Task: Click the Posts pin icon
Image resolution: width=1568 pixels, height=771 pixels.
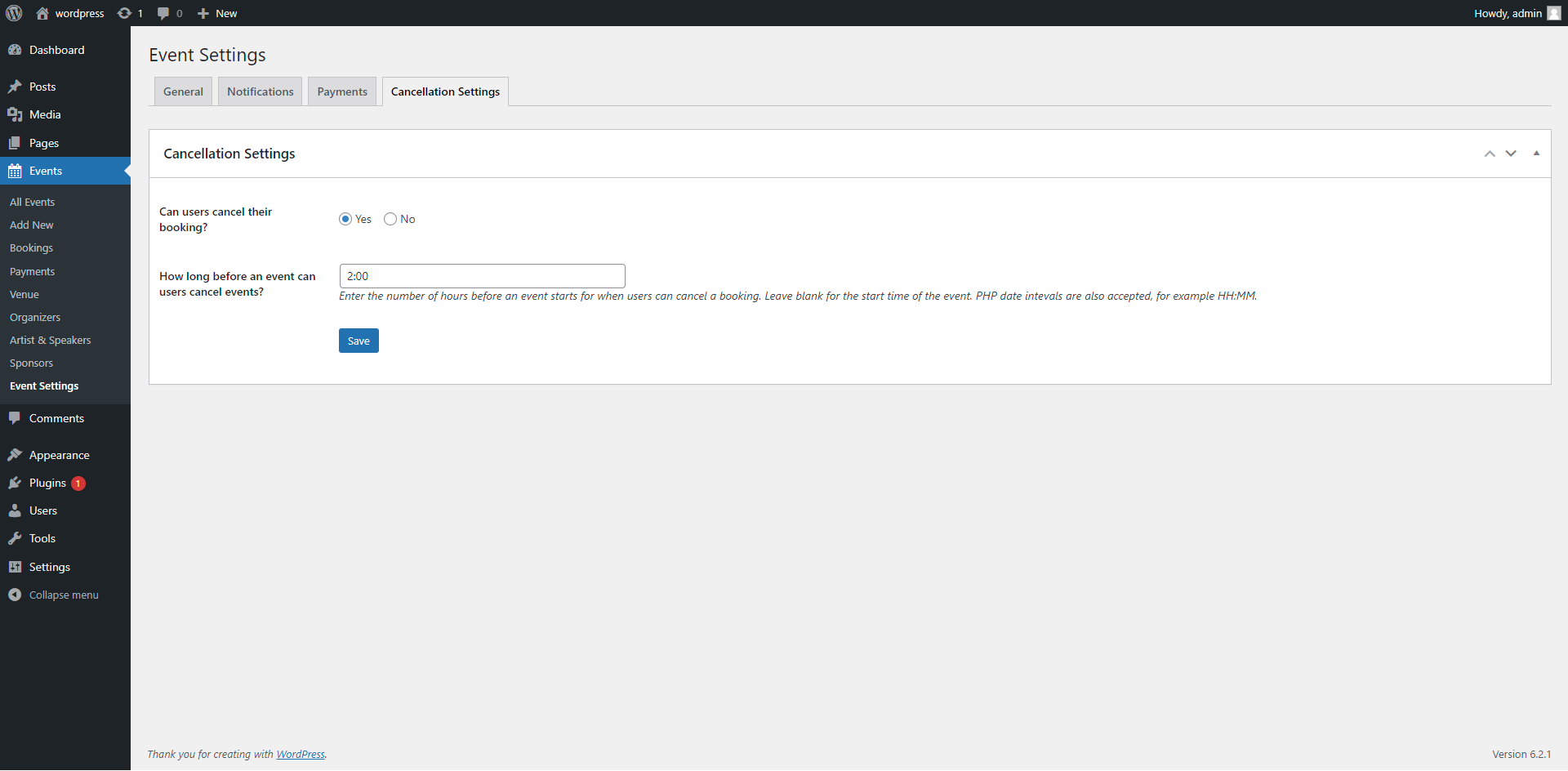Action: [15, 87]
